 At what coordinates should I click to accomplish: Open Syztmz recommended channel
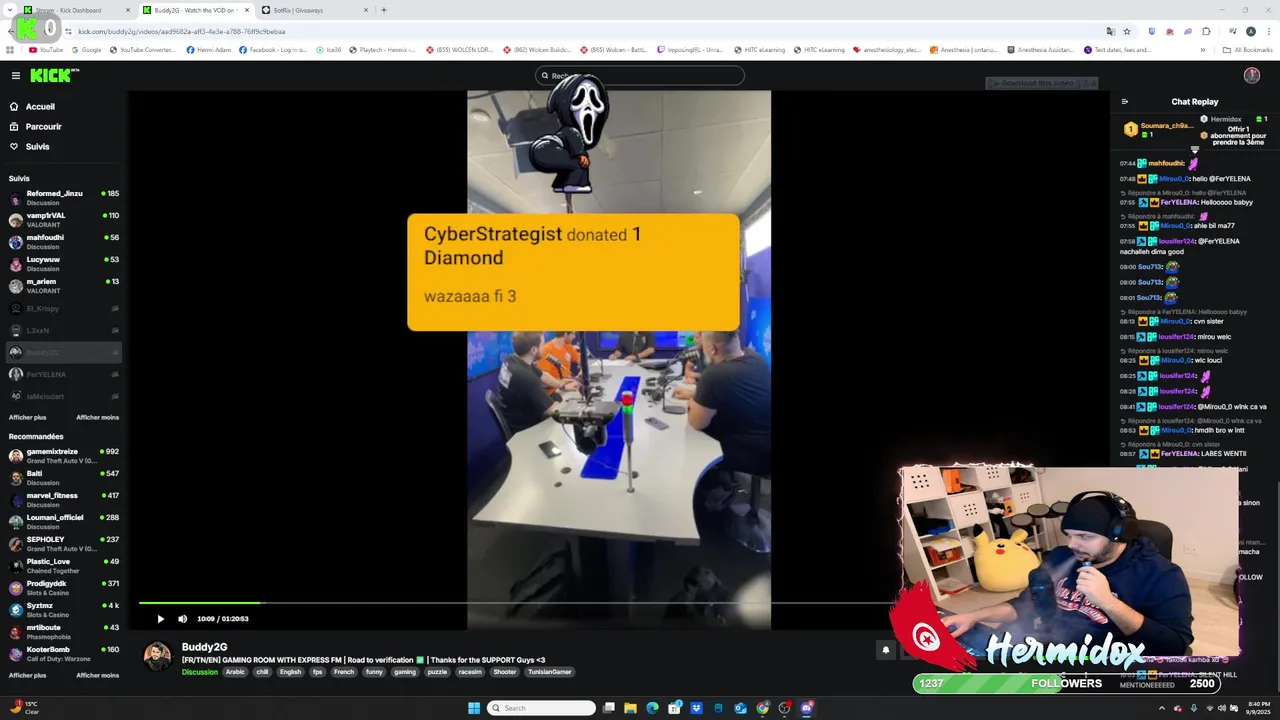(64, 610)
